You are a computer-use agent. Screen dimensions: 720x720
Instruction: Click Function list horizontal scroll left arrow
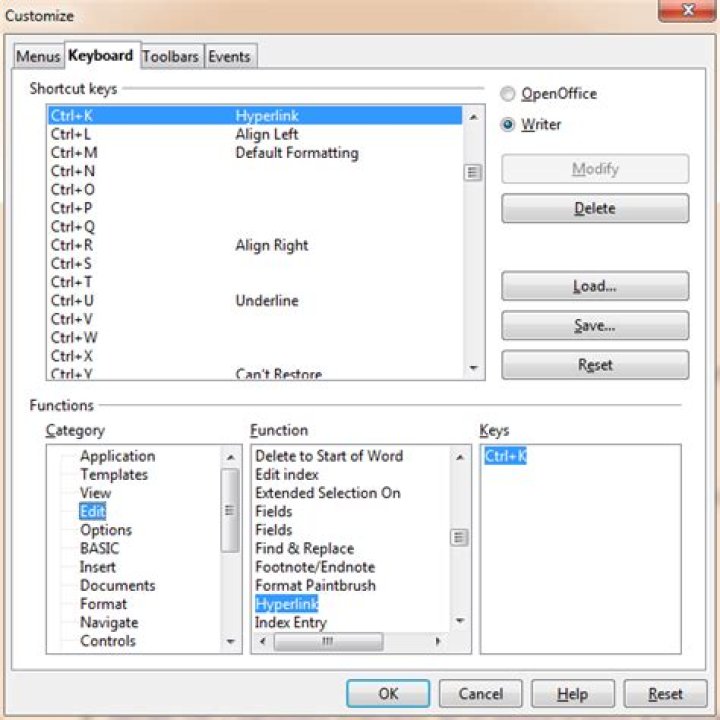(x=263, y=641)
